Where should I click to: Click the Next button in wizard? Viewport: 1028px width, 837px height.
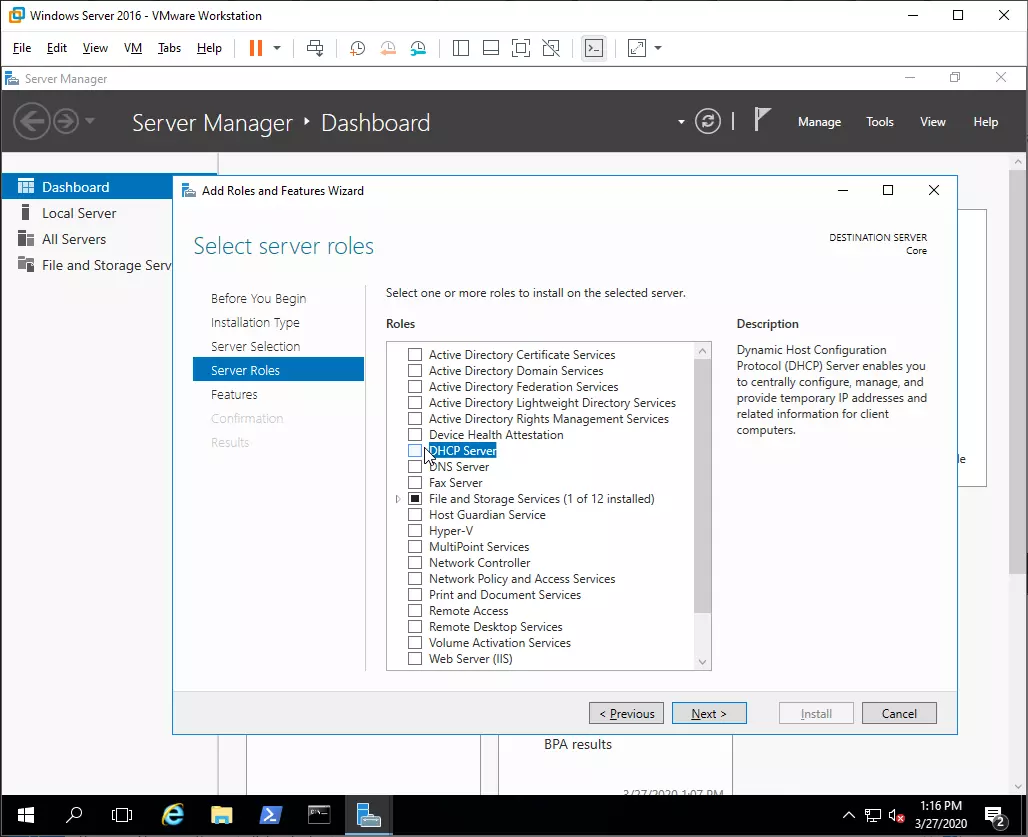click(x=709, y=713)
